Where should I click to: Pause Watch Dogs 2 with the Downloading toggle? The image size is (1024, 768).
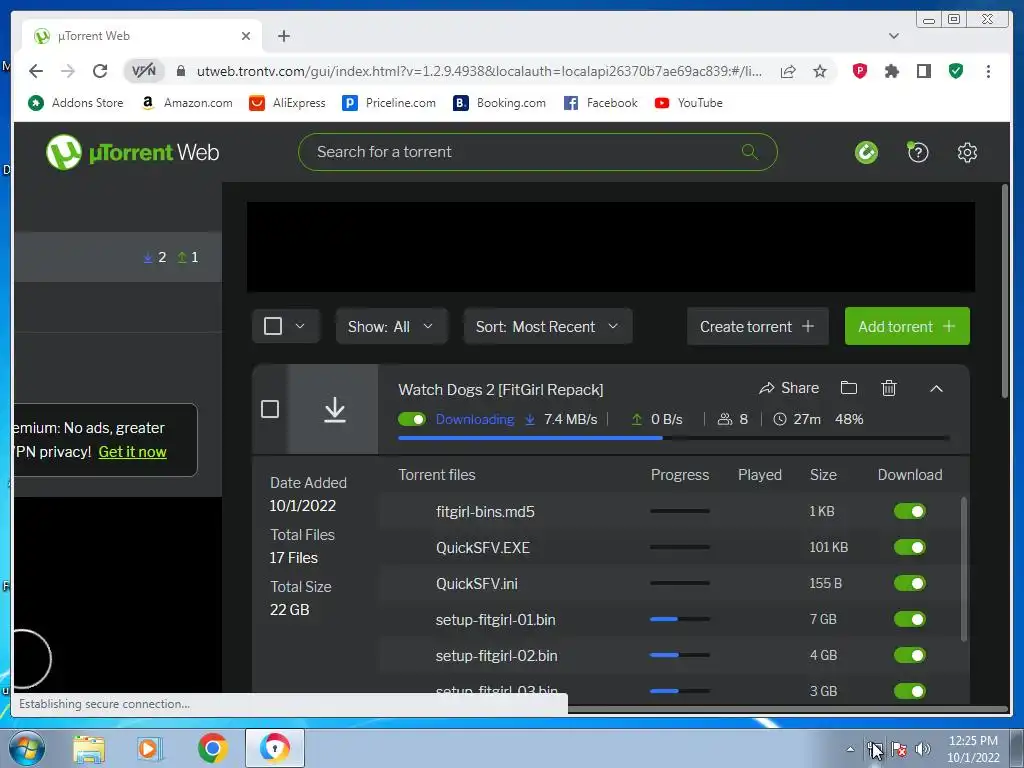click(411, 419)
